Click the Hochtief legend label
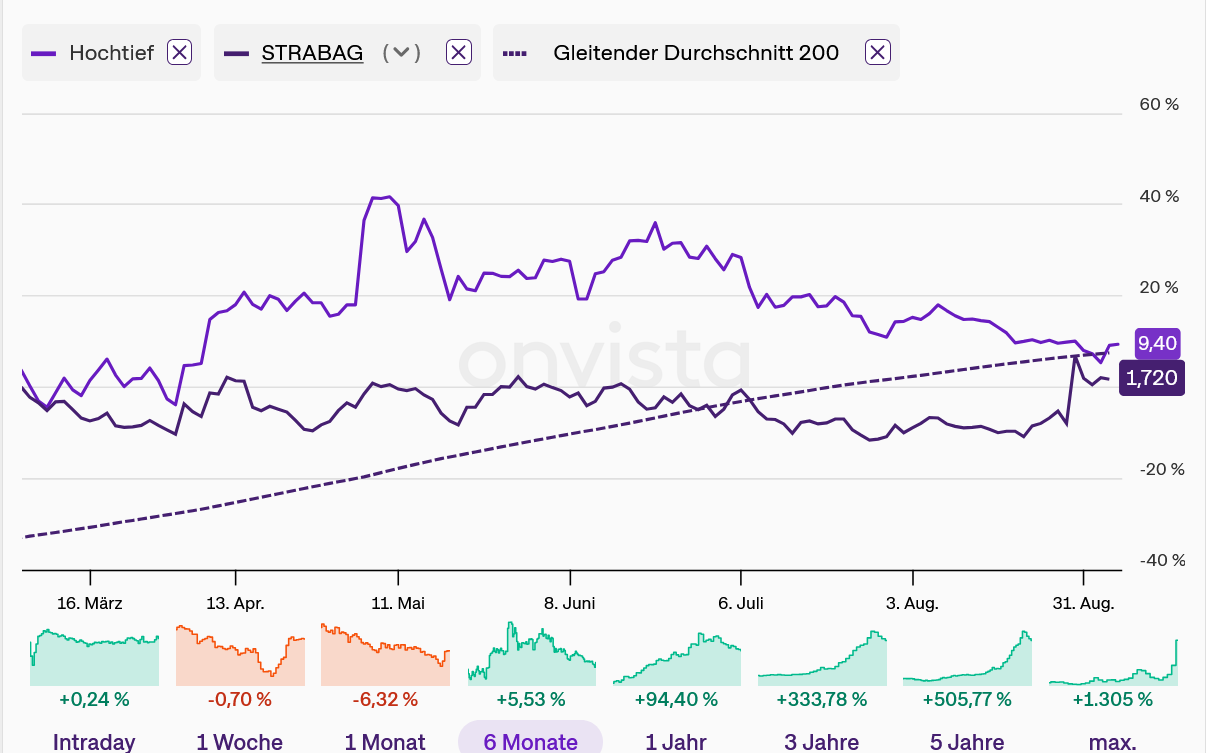1206x753 pixels. pyautogui.click(x=112, y=53)
